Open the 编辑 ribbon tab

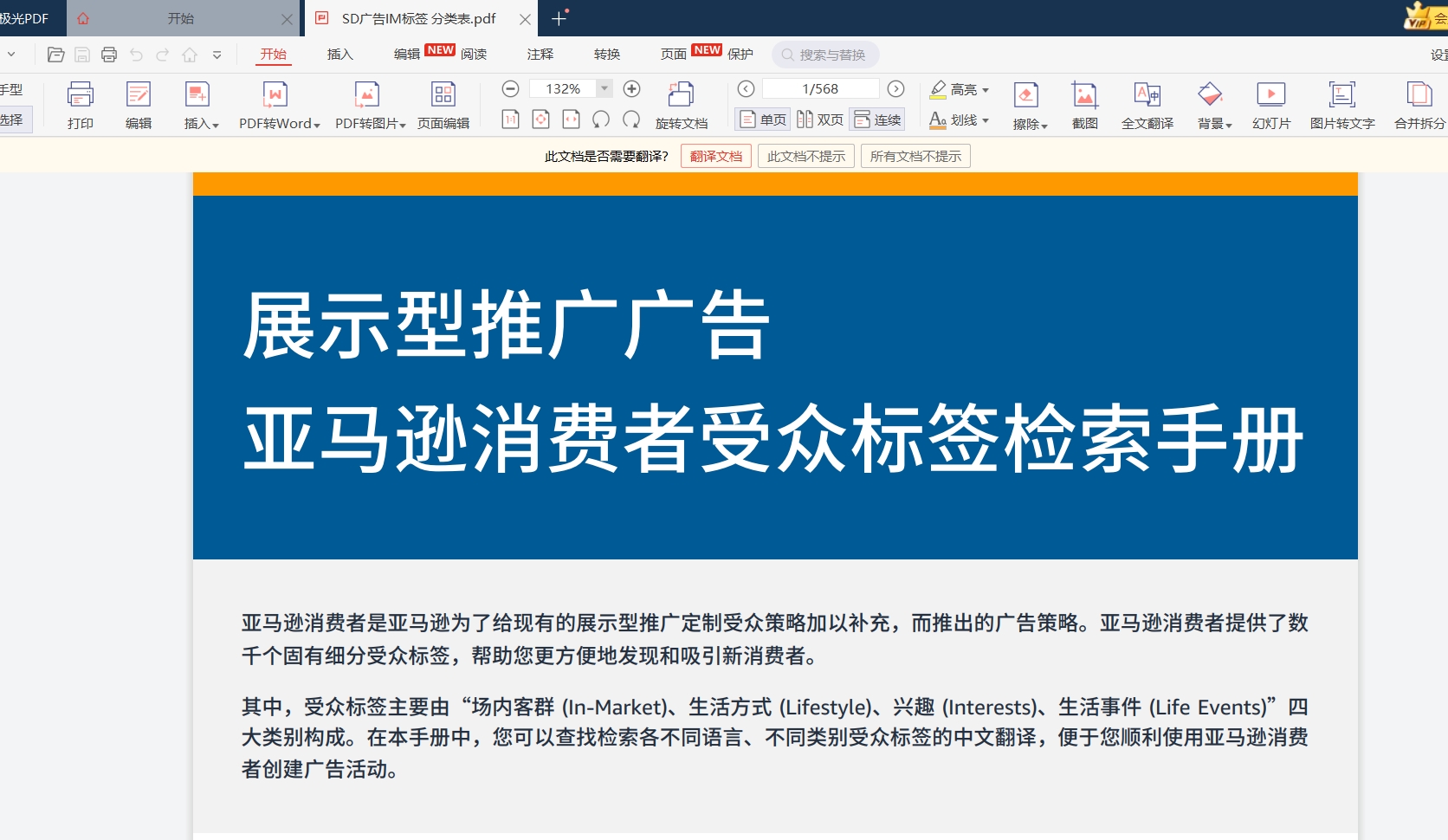[407, 54]
